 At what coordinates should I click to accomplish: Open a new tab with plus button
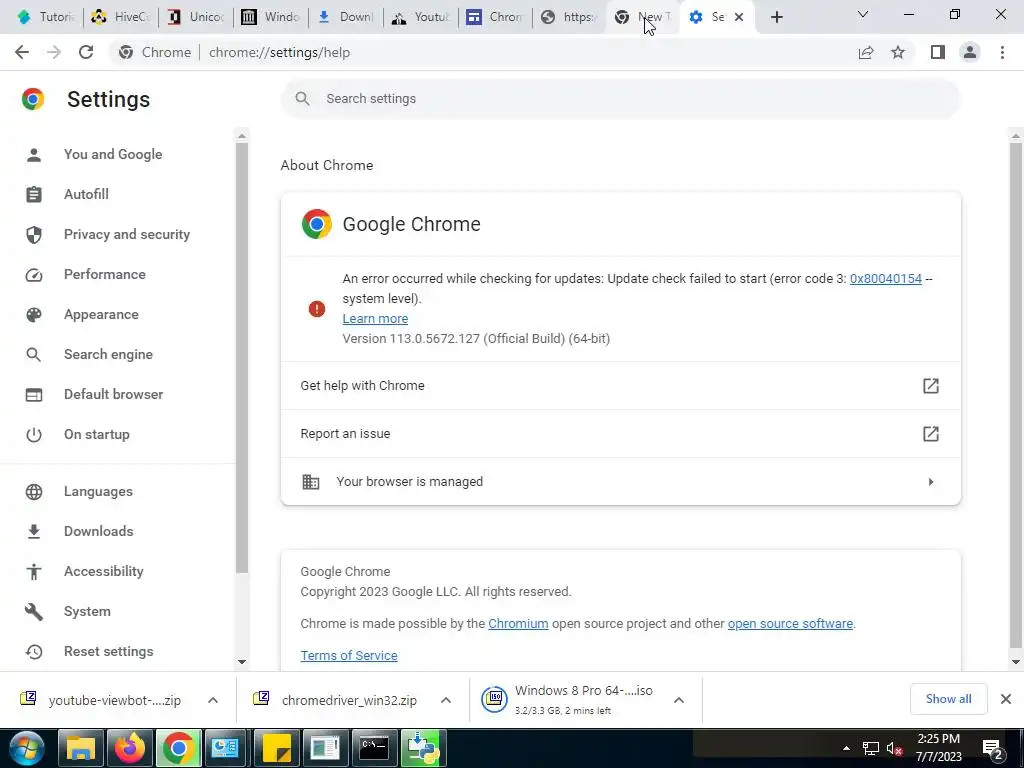[x=776, y=17]
